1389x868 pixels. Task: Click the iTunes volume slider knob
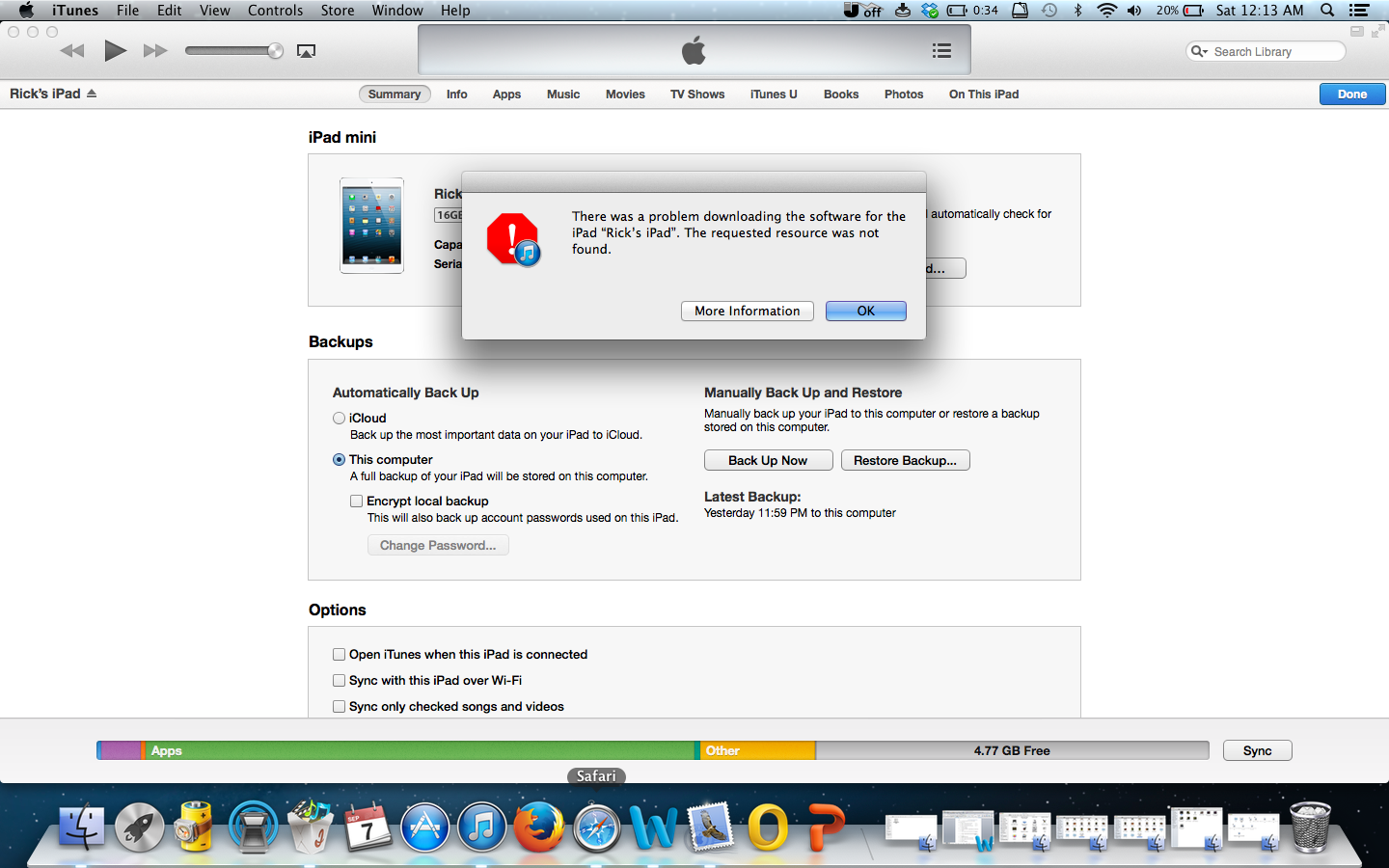click(275, 51)
